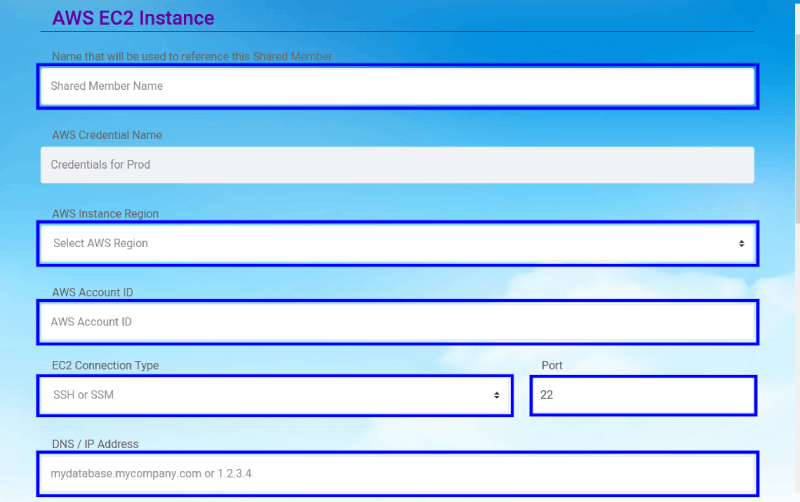Click the DNS / IP Address label

95,444
